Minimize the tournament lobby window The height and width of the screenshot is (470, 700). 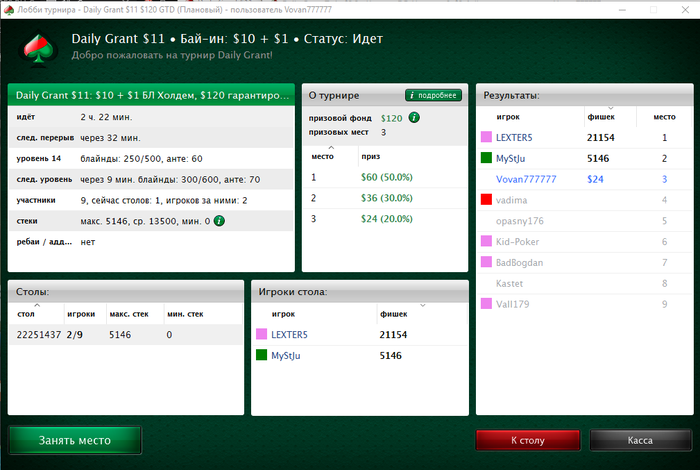click(x=622, y=9)
